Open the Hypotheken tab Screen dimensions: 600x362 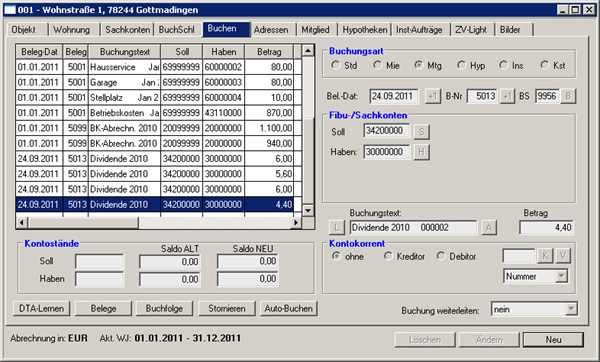pos(365,30)
